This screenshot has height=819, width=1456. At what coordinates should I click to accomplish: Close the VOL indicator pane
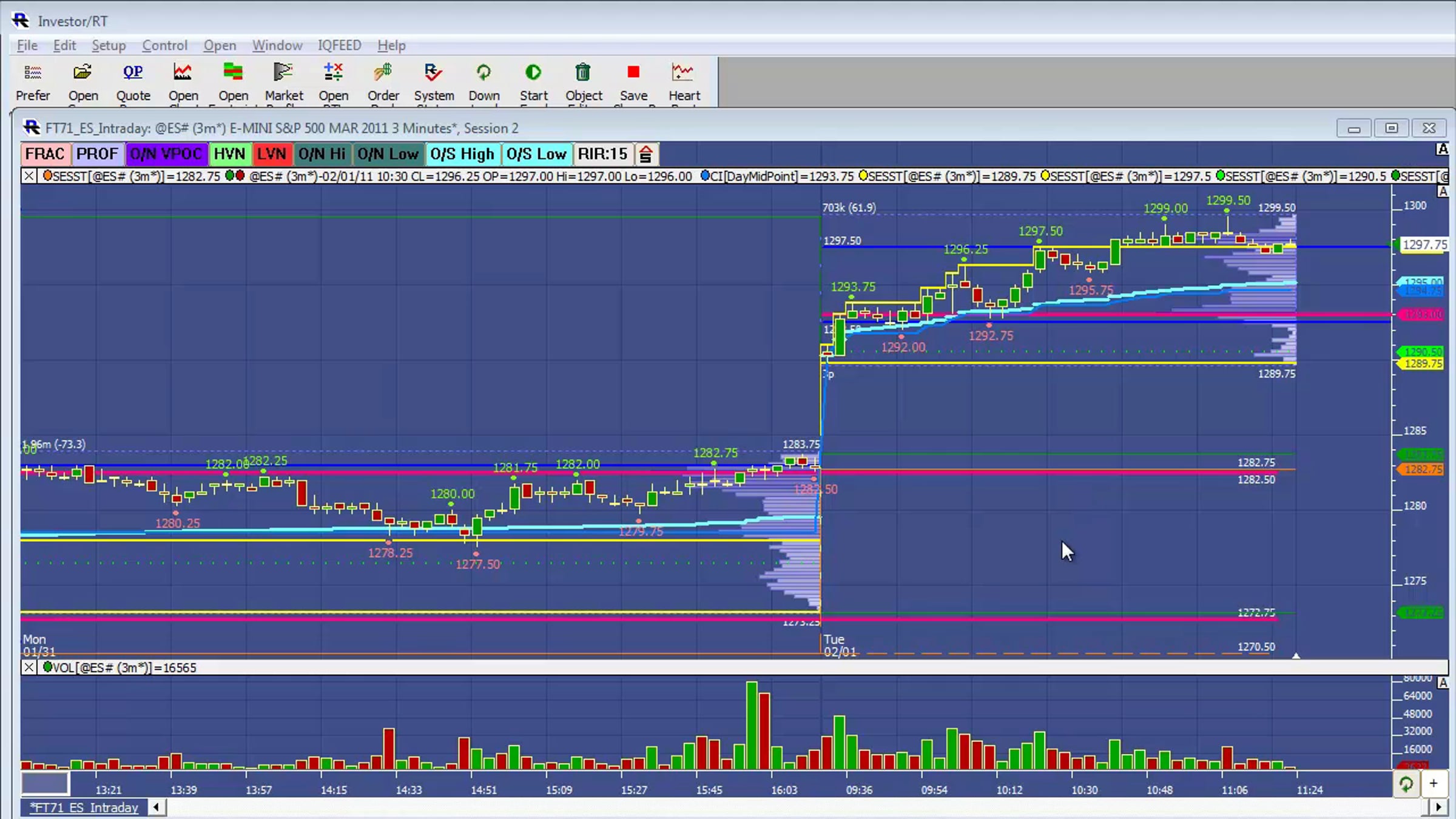[x=29, y=667]
